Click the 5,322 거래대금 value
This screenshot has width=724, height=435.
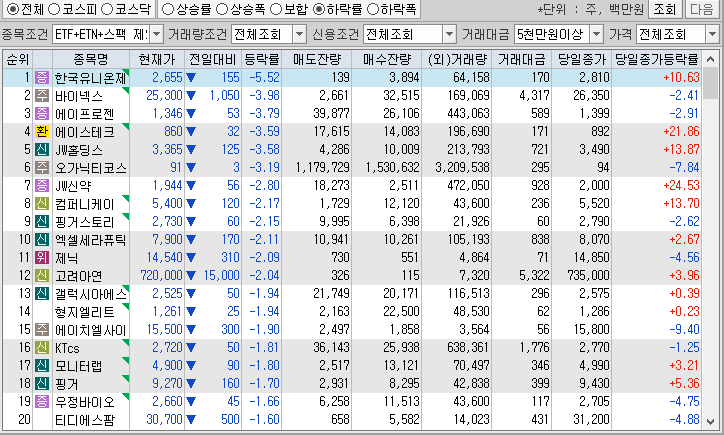(534, 276)
